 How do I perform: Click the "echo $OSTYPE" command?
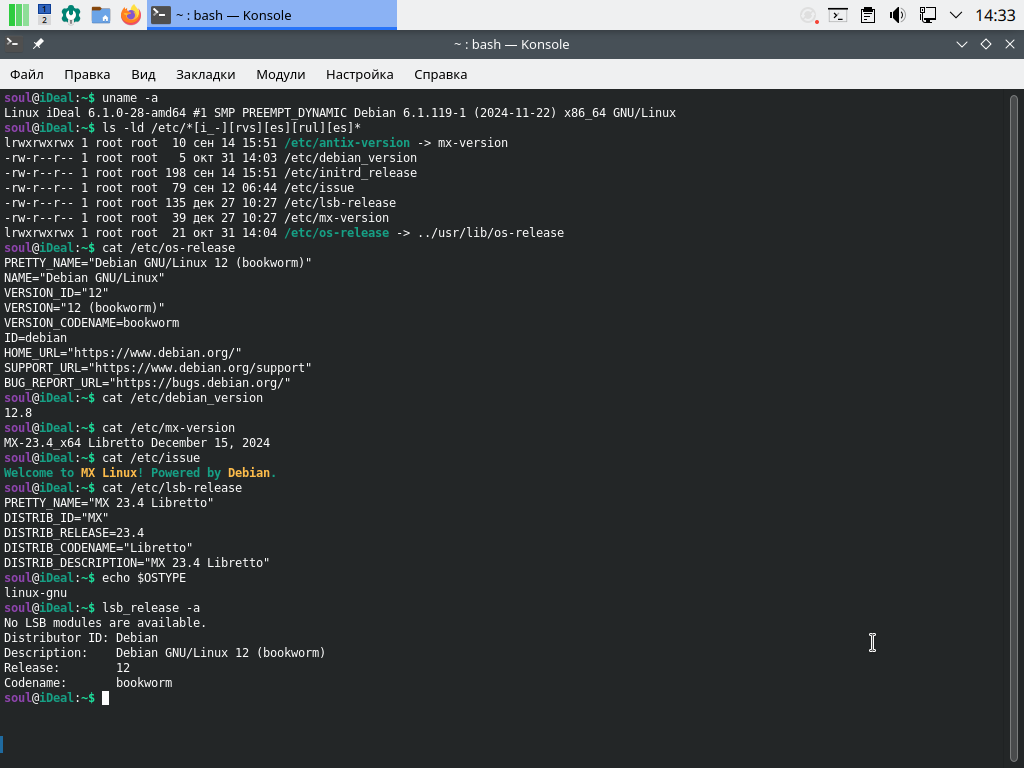tap(144, 579)
